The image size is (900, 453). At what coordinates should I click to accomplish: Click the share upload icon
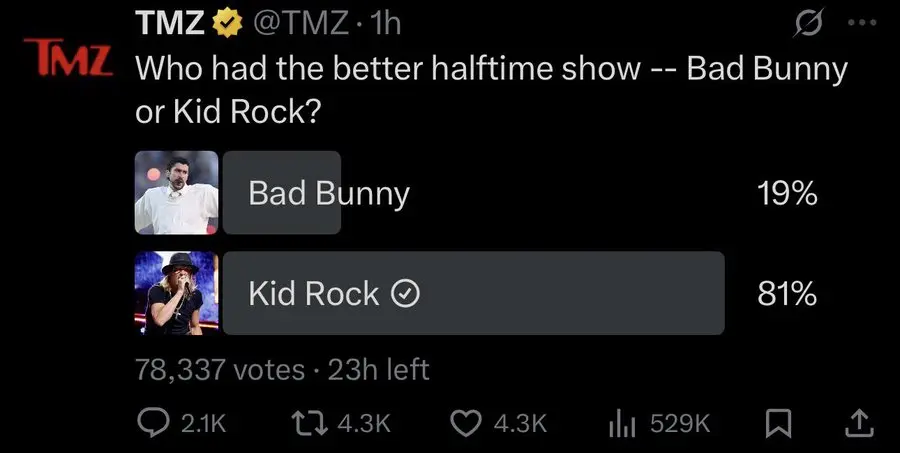coord(856,423)
